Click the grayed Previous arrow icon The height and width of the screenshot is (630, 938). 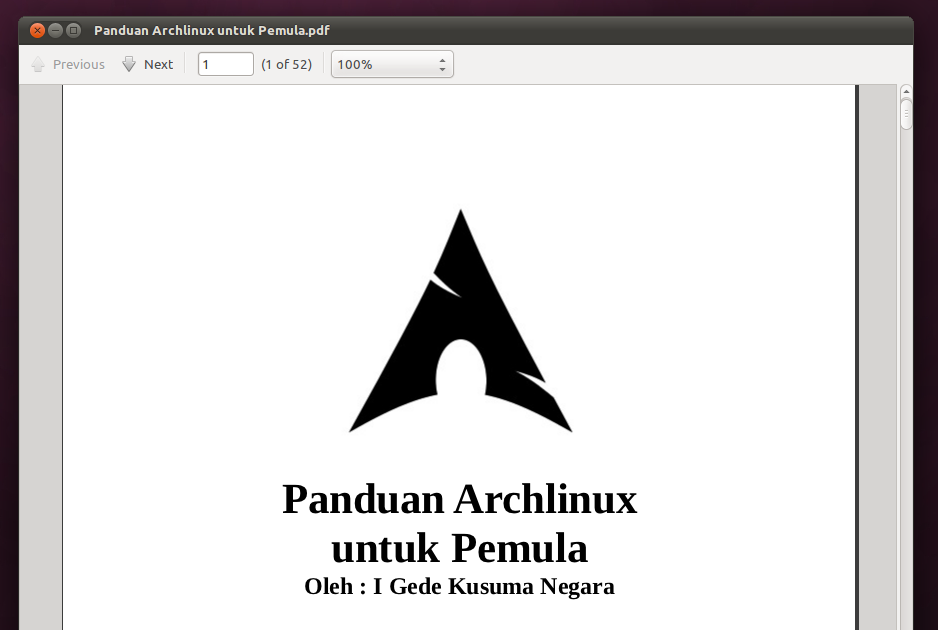(x=37, y=64)
